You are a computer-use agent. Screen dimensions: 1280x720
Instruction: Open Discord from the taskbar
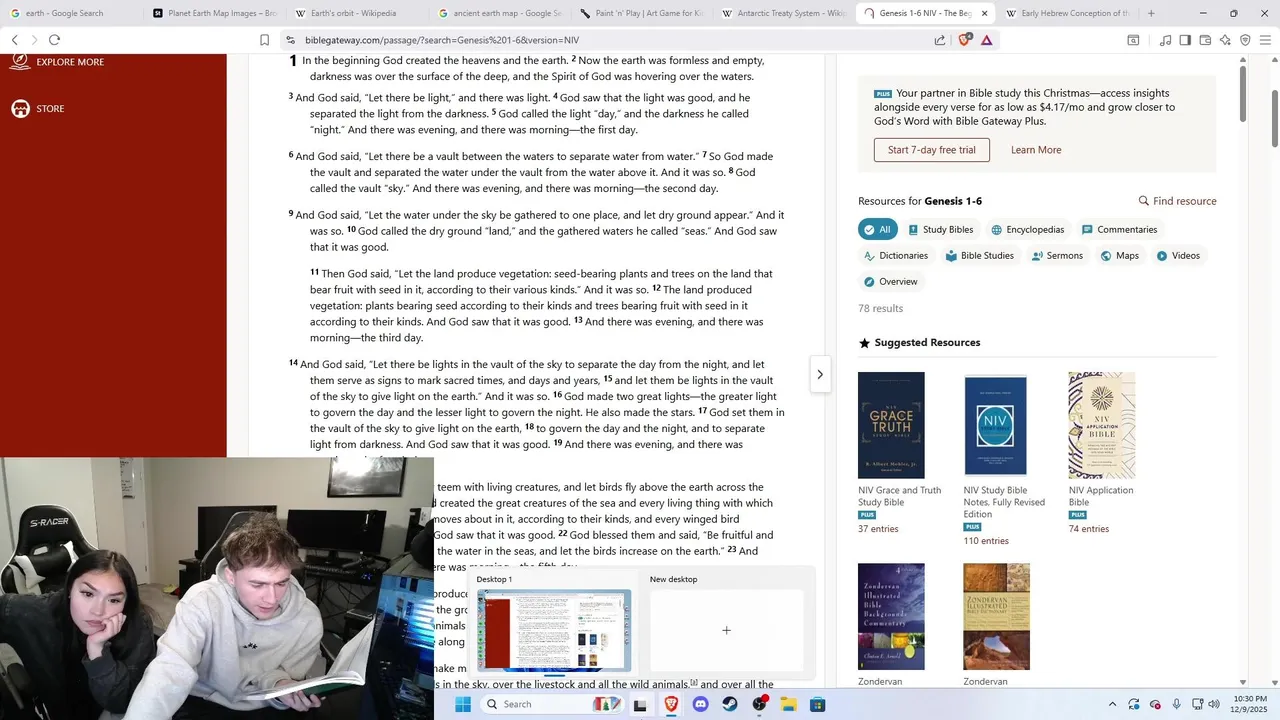click(700, 704)
